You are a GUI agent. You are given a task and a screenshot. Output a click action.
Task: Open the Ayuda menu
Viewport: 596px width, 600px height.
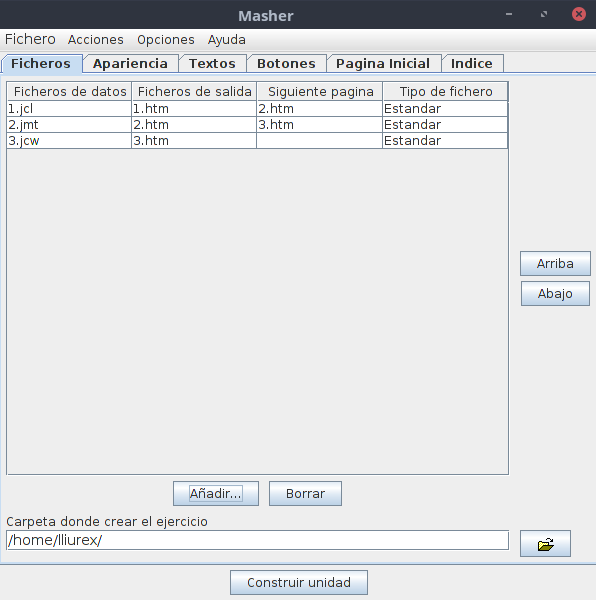click(x=226, y=39)
